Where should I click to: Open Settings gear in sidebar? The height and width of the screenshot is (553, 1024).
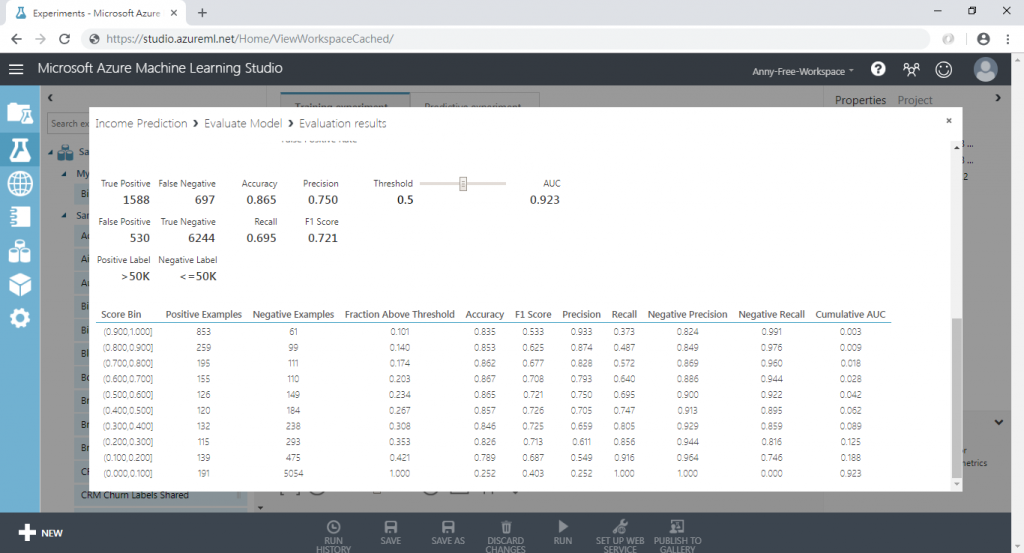[x=20, y=318]
